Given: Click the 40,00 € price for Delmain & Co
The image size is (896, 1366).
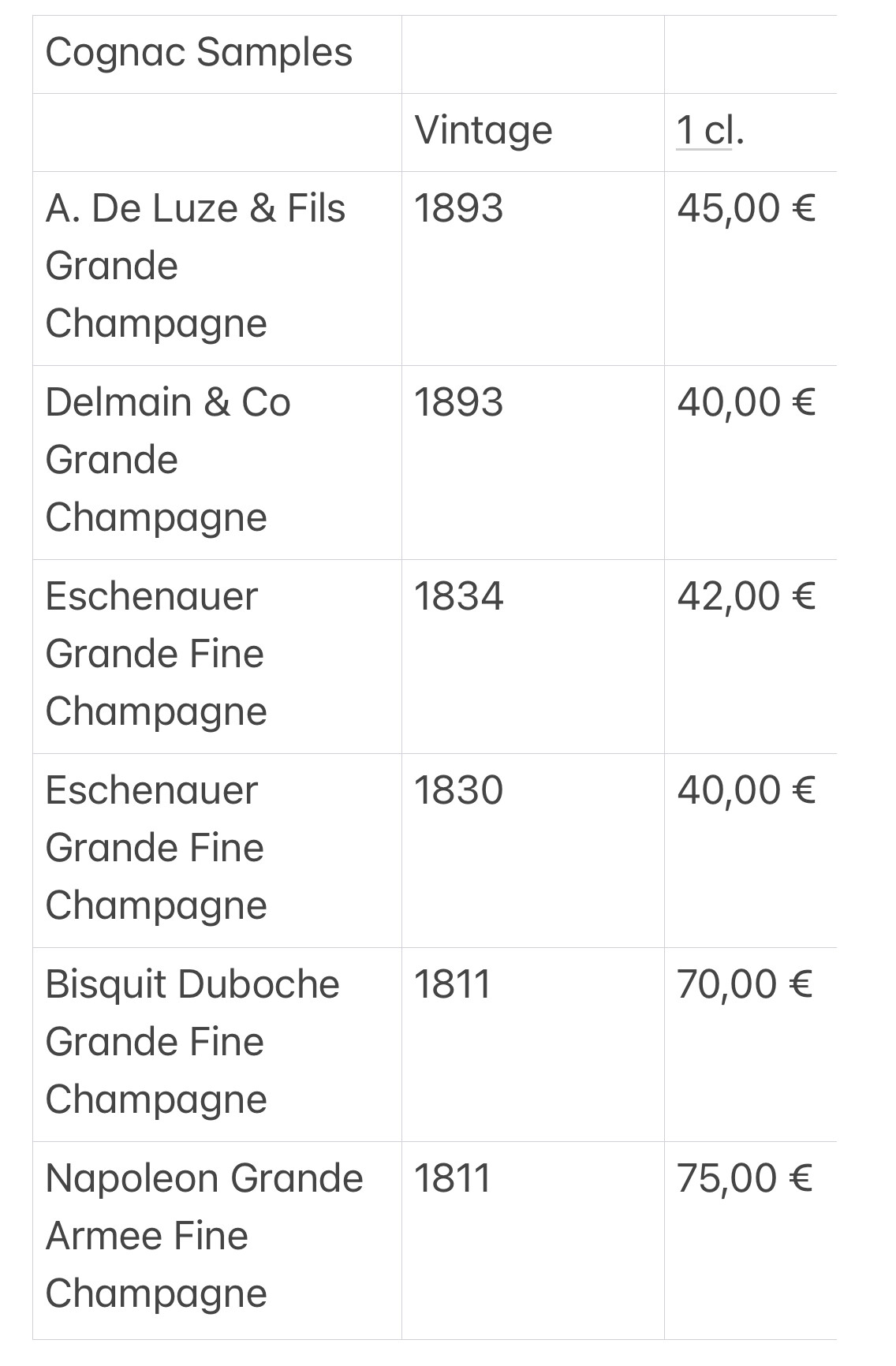Looking at the screenshot, I should [x=746, y=403].
